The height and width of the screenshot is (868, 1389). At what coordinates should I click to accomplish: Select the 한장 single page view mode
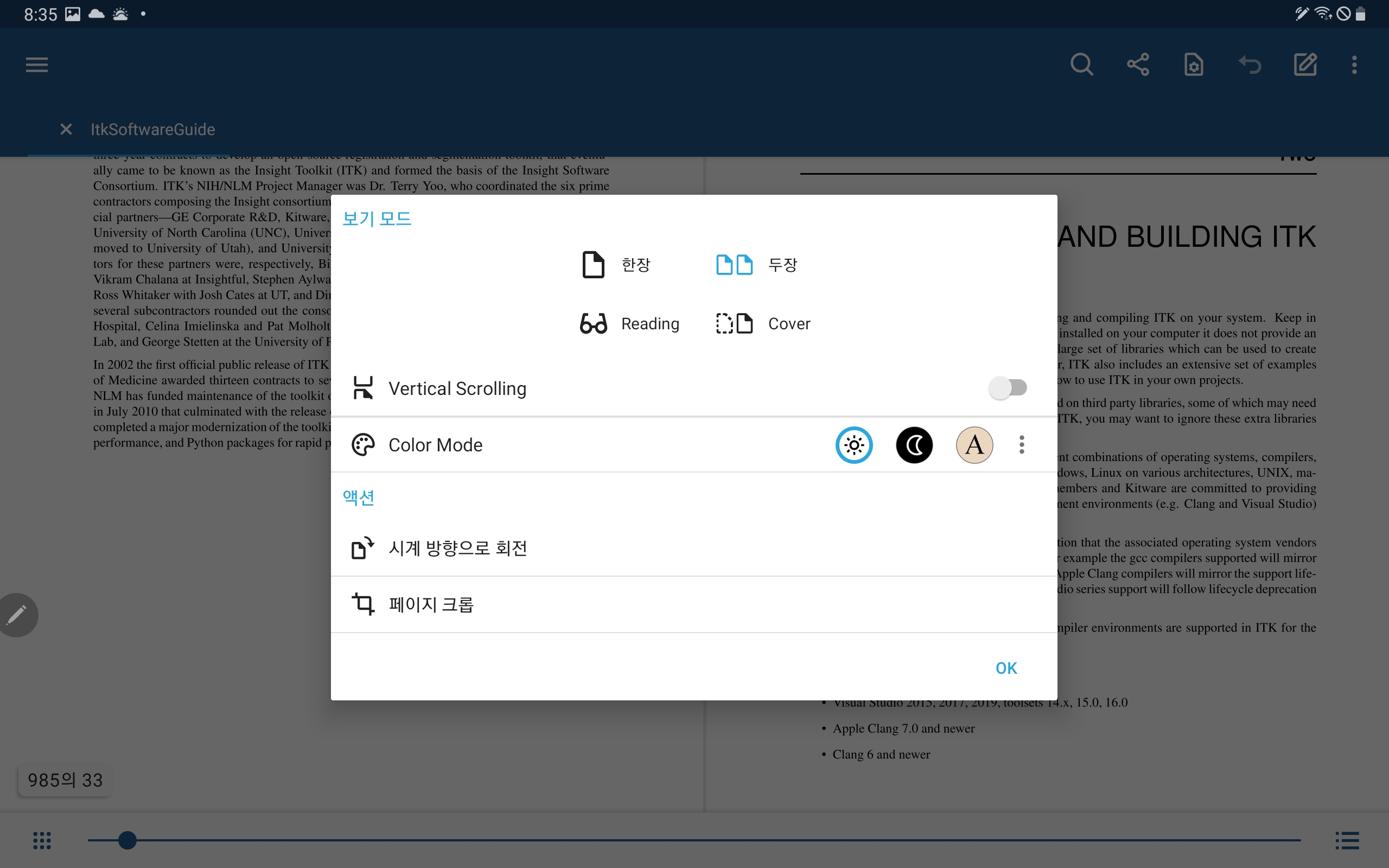click(x=616, y=265)
